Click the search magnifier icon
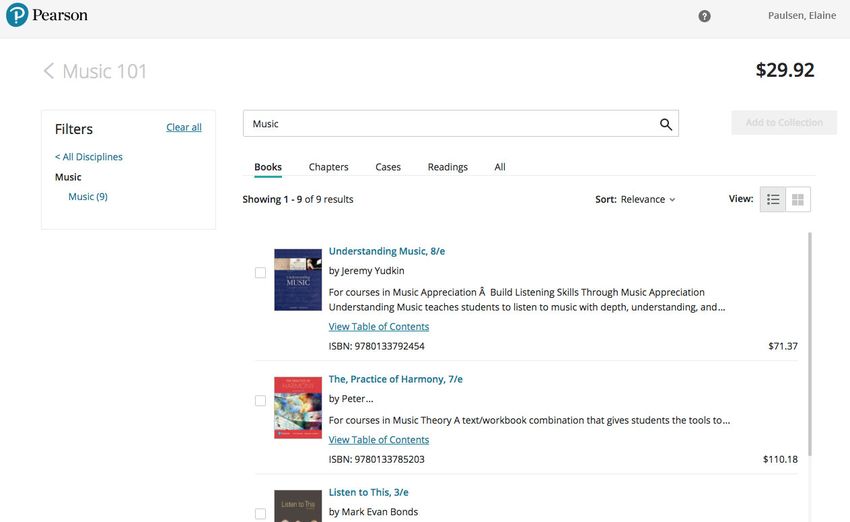 coord(666,124)
